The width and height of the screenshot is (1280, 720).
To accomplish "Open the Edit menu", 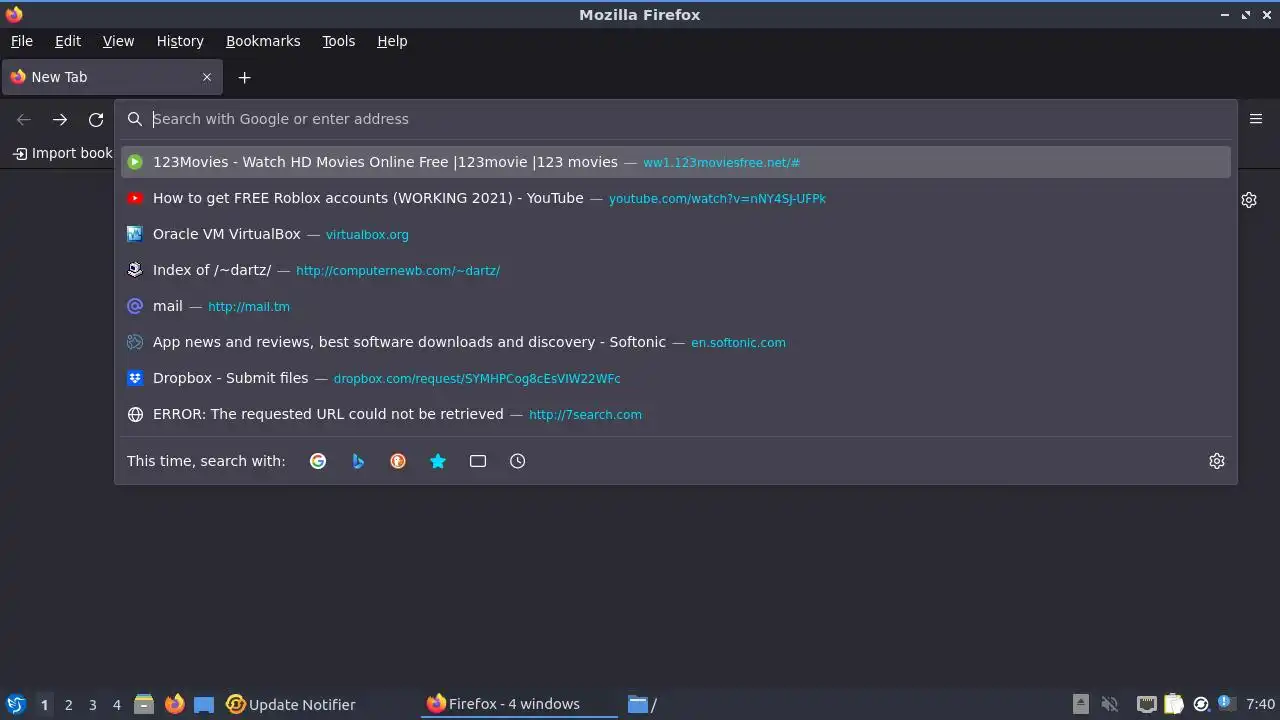I will pyautogui.click(x=68, y=41).
